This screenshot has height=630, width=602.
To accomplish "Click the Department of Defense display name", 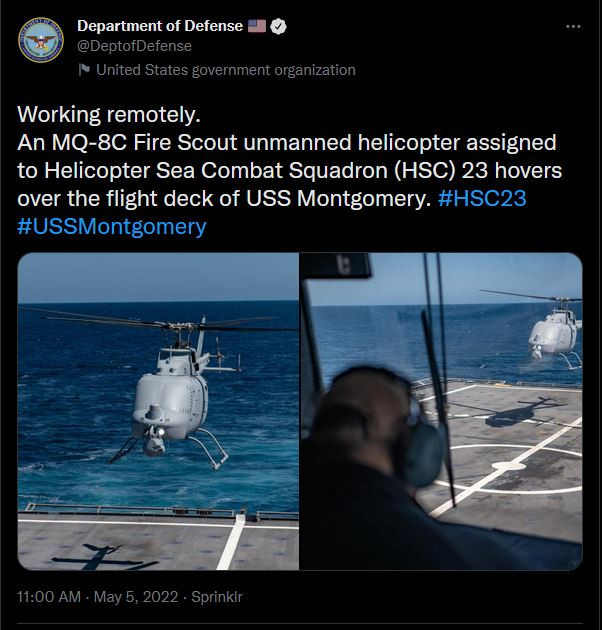I will tap(160, 26).
